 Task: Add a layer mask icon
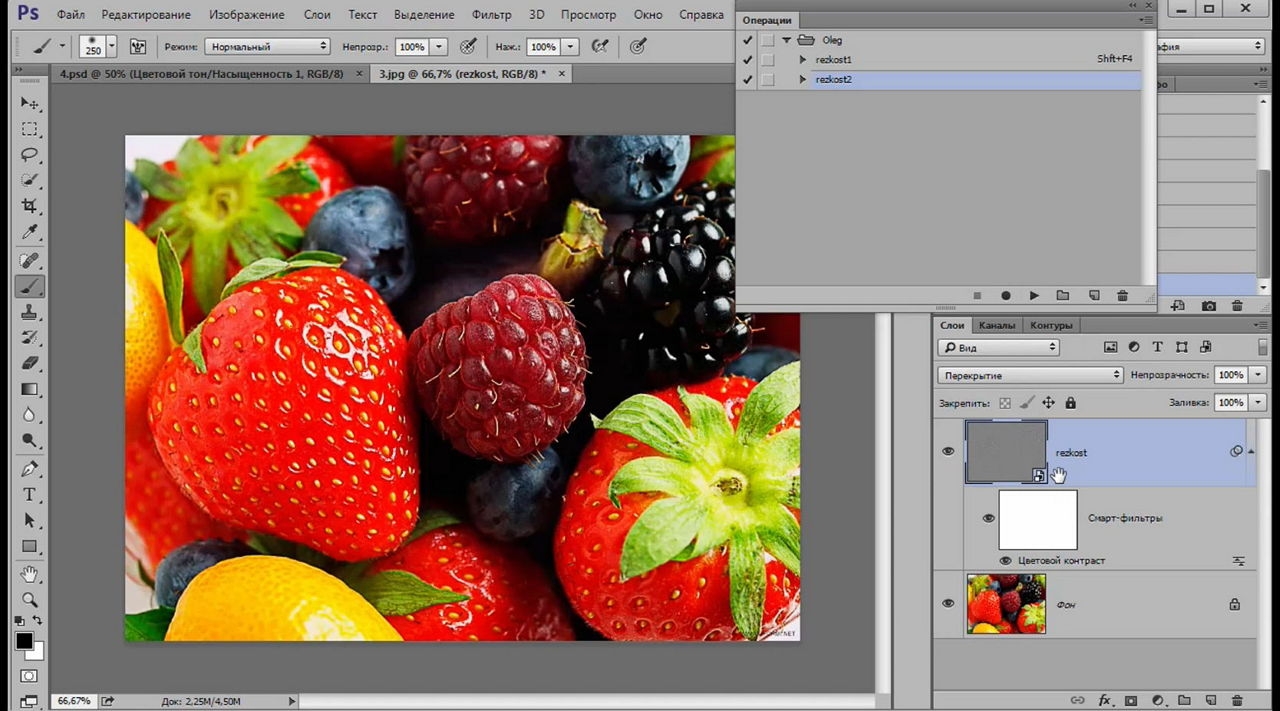1131,701
